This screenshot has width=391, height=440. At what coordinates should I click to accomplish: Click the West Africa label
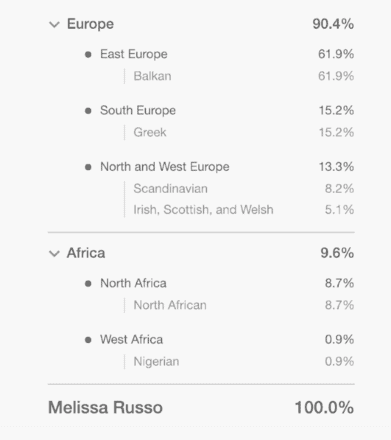pyautogui.click(x=131, y=339)
